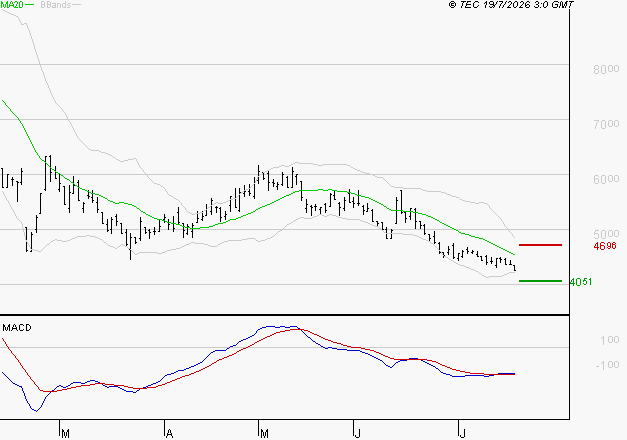Image resolution: width=627 pixels, height=440 pixels.
Task: Click the 6000 price axis label
Action: click(606, 179)
